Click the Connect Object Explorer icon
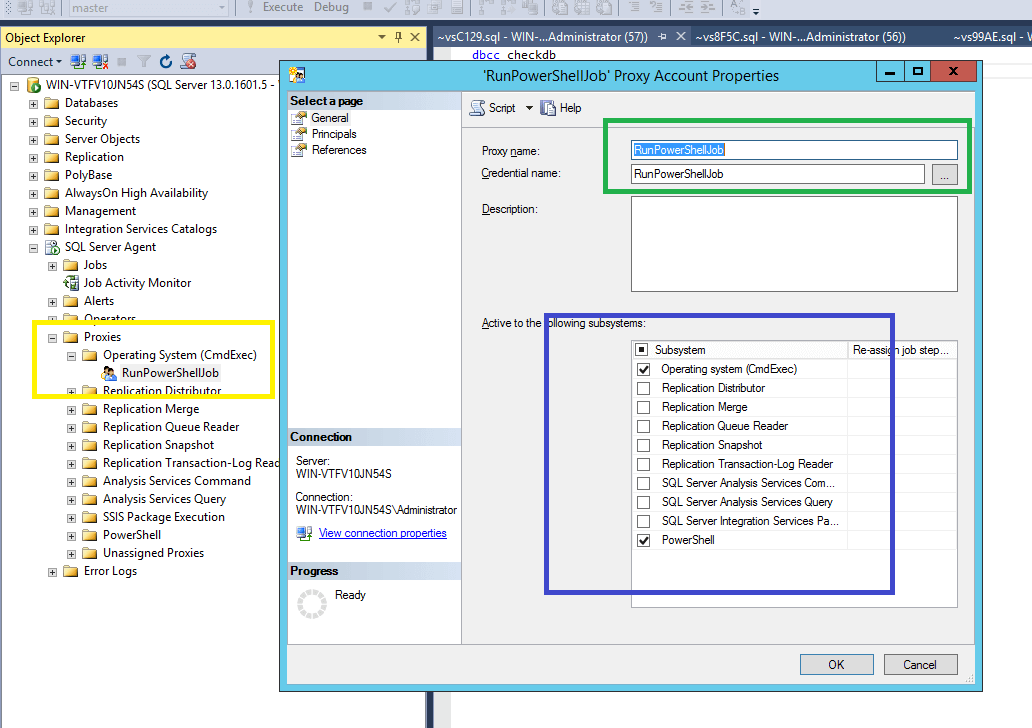1032x728 pixels. (78, 62)
